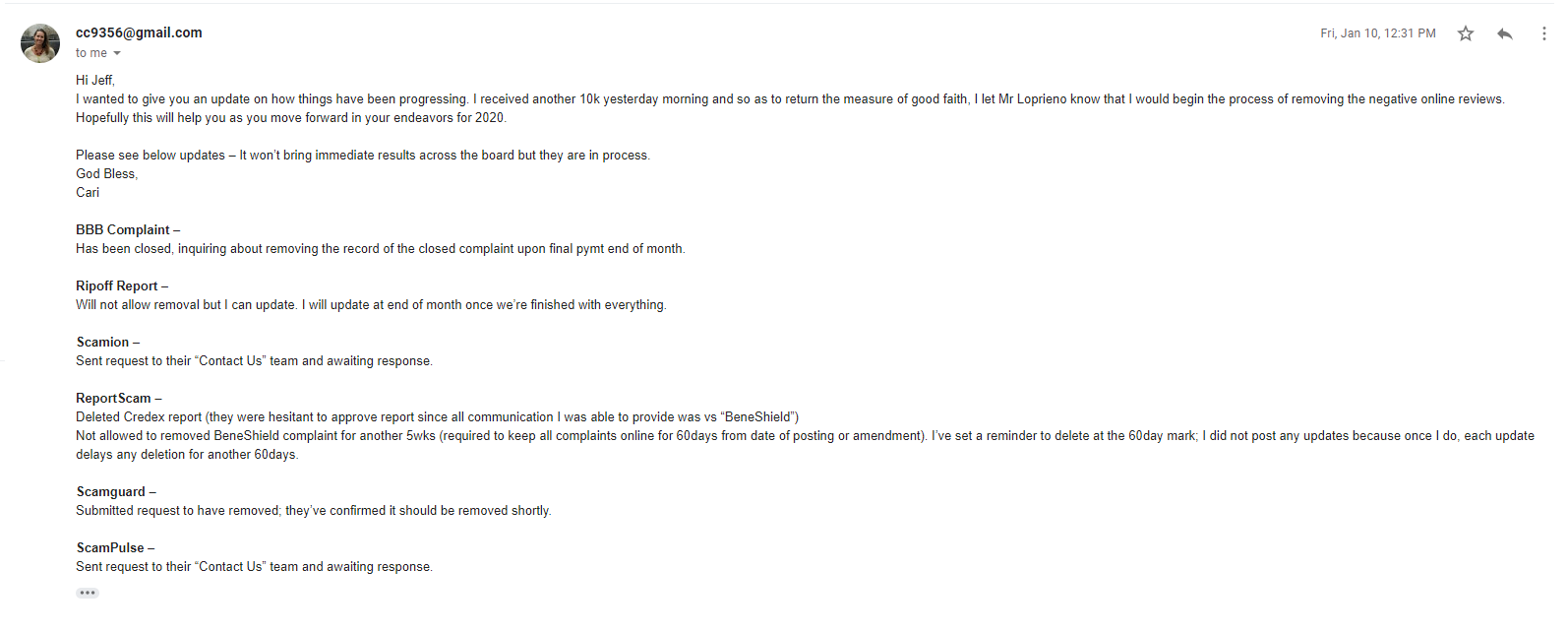
Task: Click the 'Hi Jeff,' greeting line
Action: [95, 81]
